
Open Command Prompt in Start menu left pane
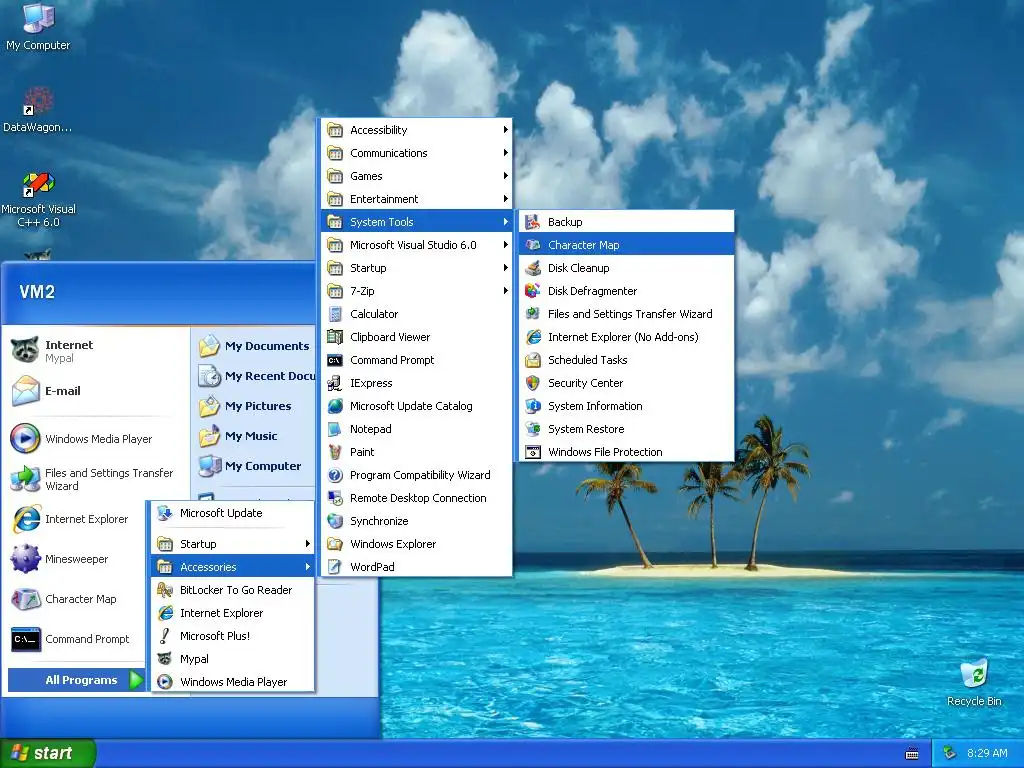pyautogui.click(x=76, y=639)
